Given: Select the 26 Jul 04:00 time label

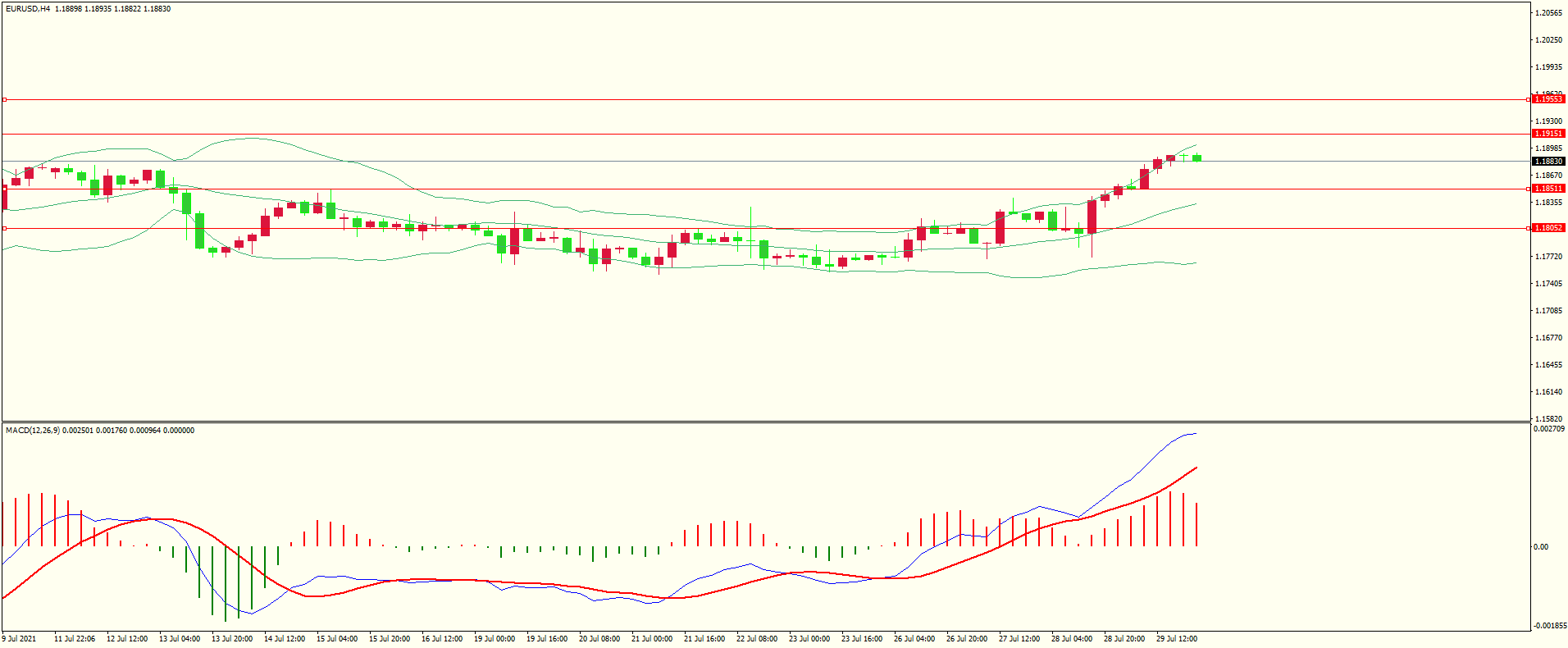Looking at the screenshot, I should click(x=914, y=639).
